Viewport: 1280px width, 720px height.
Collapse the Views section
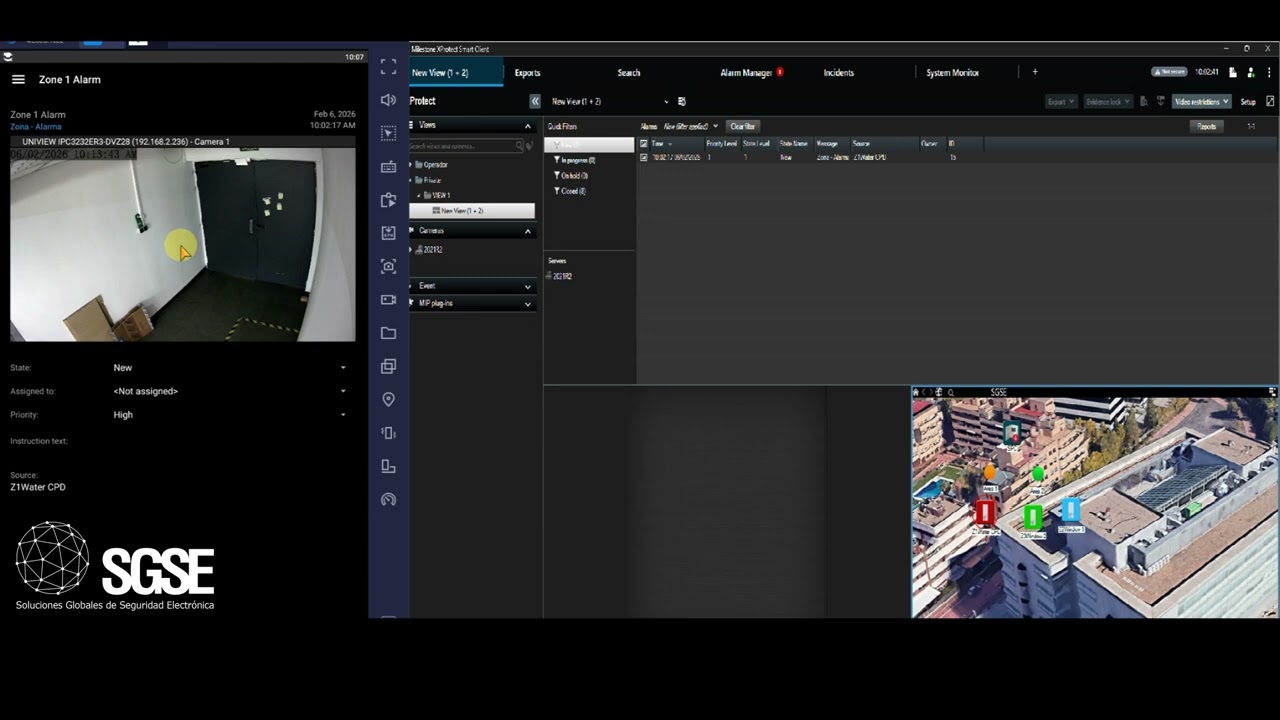528,126
